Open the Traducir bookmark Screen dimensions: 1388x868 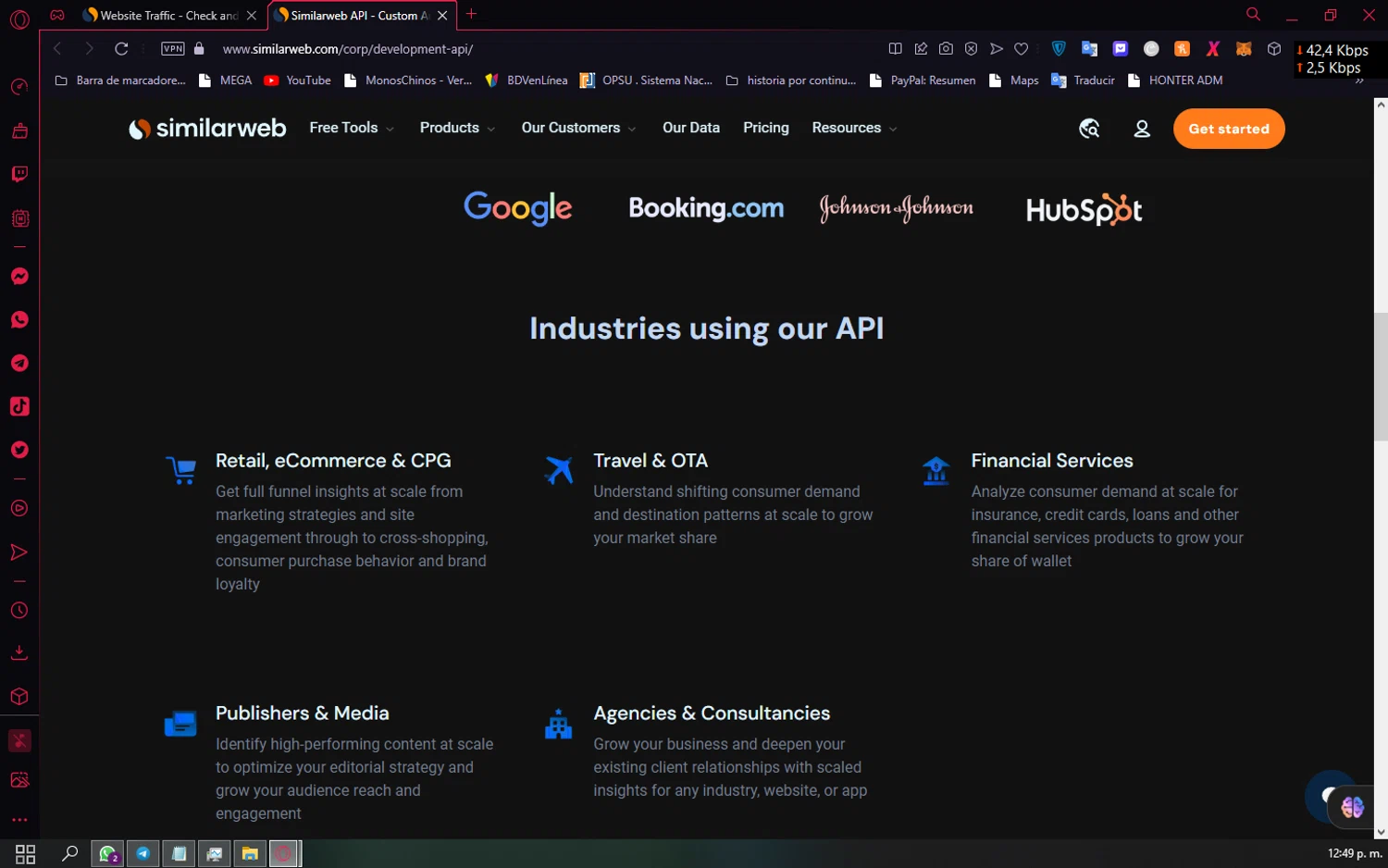point(1084,81)
